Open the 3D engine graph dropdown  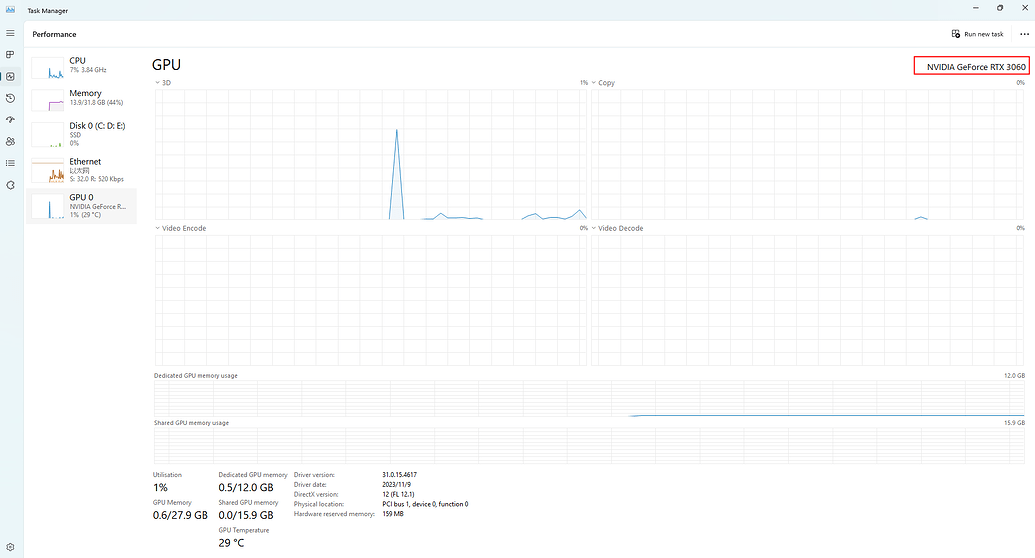(163, 83)
